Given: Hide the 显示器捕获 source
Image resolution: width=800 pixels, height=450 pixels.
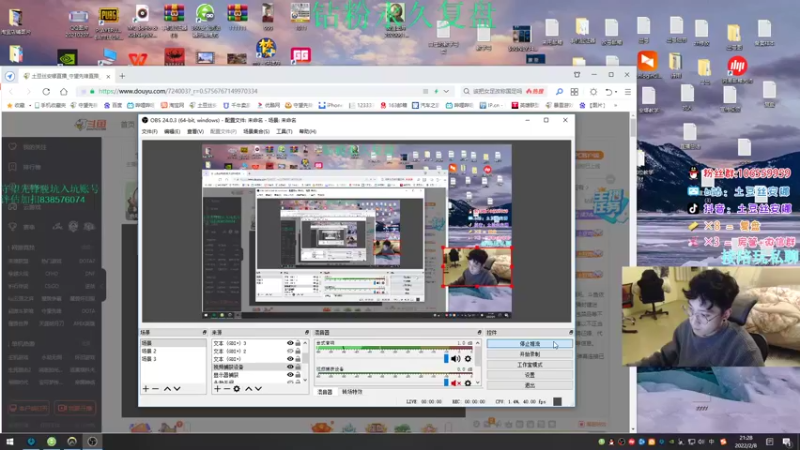Looking at the screenshot, I should [x=290, y=375].
